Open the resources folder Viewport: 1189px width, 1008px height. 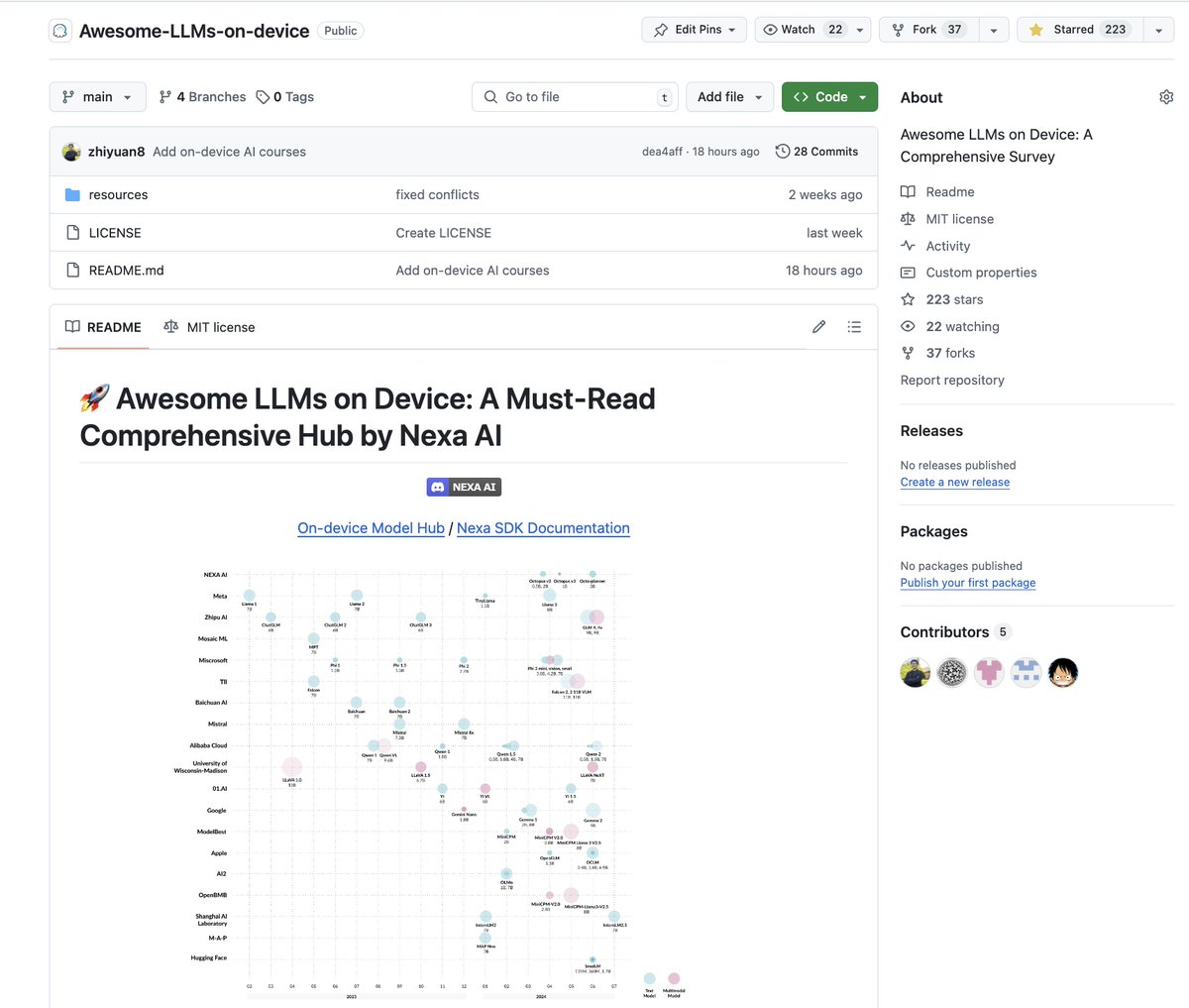[118, 195]
